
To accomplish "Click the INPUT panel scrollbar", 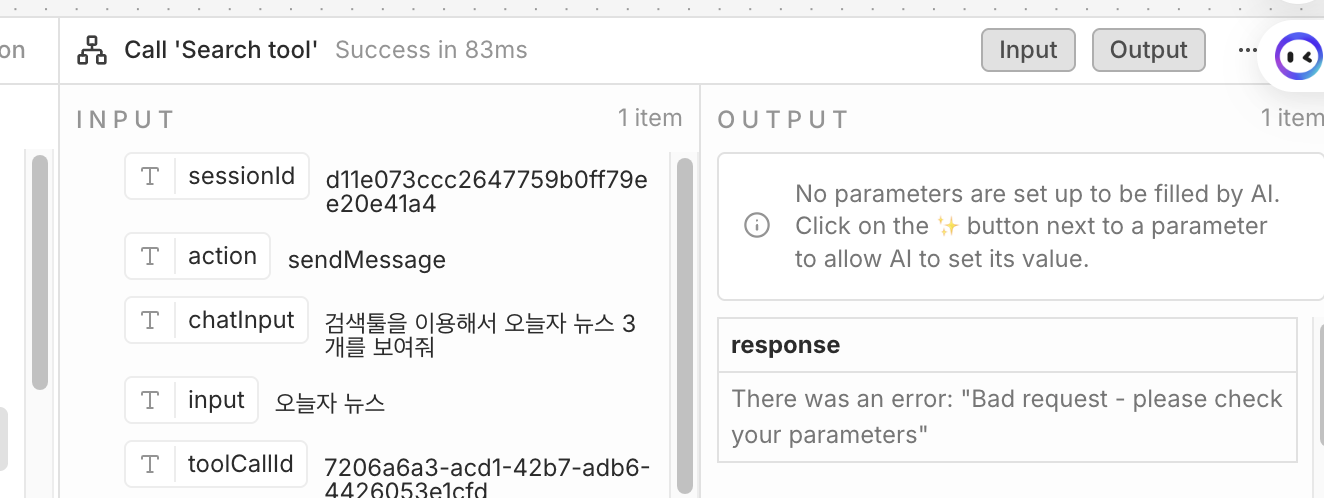I will point(685,320).
